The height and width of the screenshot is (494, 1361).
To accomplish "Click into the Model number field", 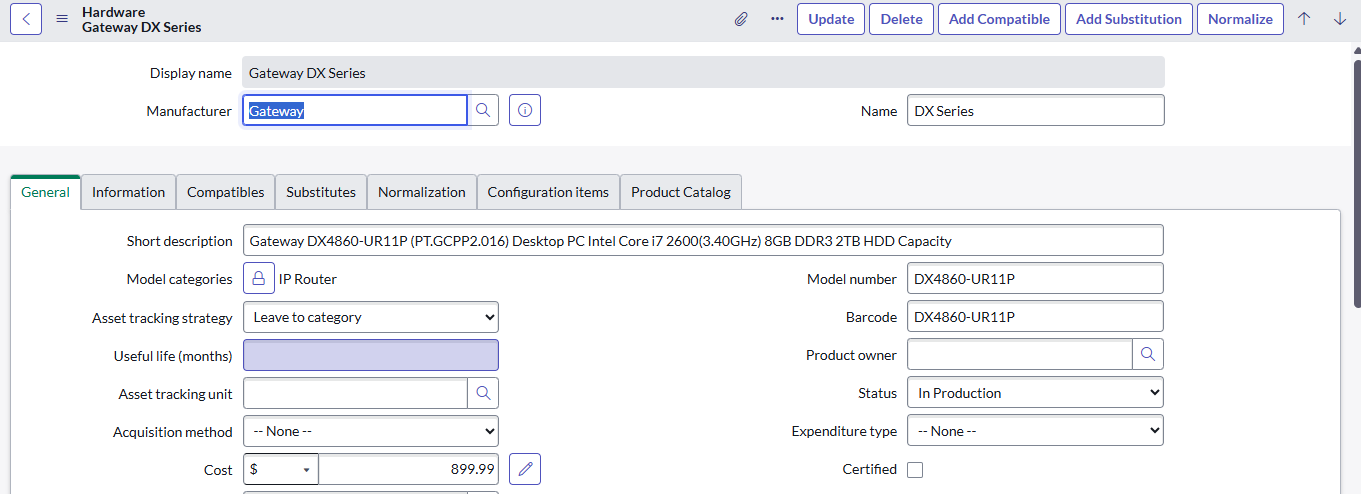I will (x=1035, y=279).
